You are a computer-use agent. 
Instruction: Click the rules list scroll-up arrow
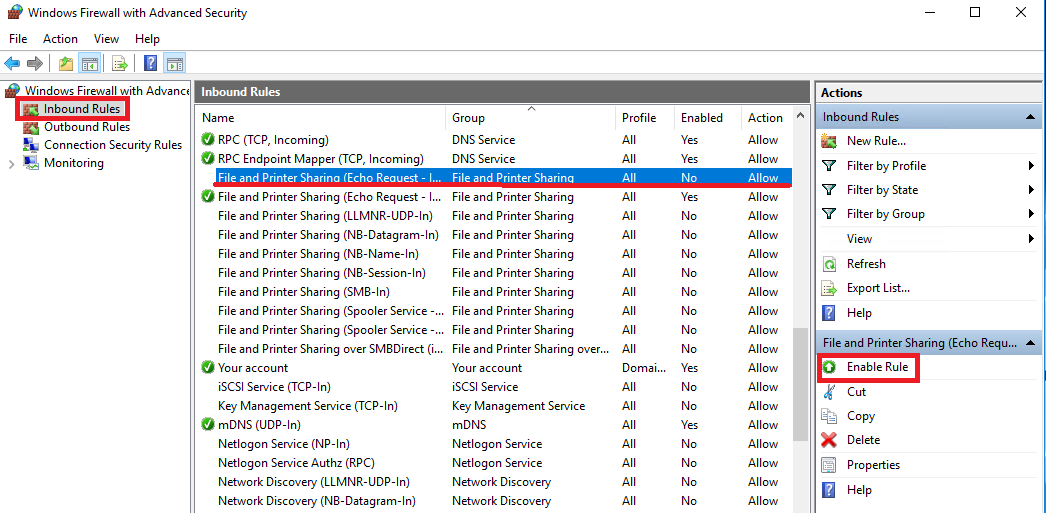click(x=799, y=115)
